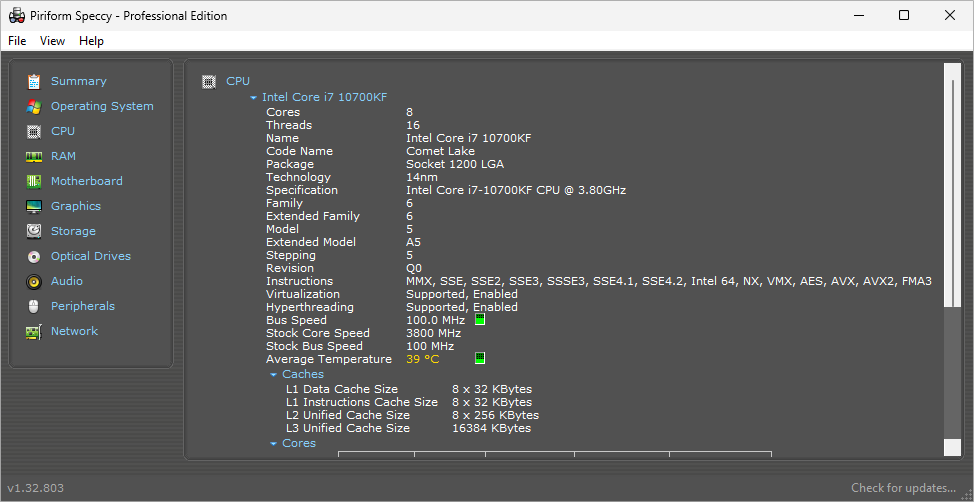Select the Optical Drives disc icon

pos(34,256)
